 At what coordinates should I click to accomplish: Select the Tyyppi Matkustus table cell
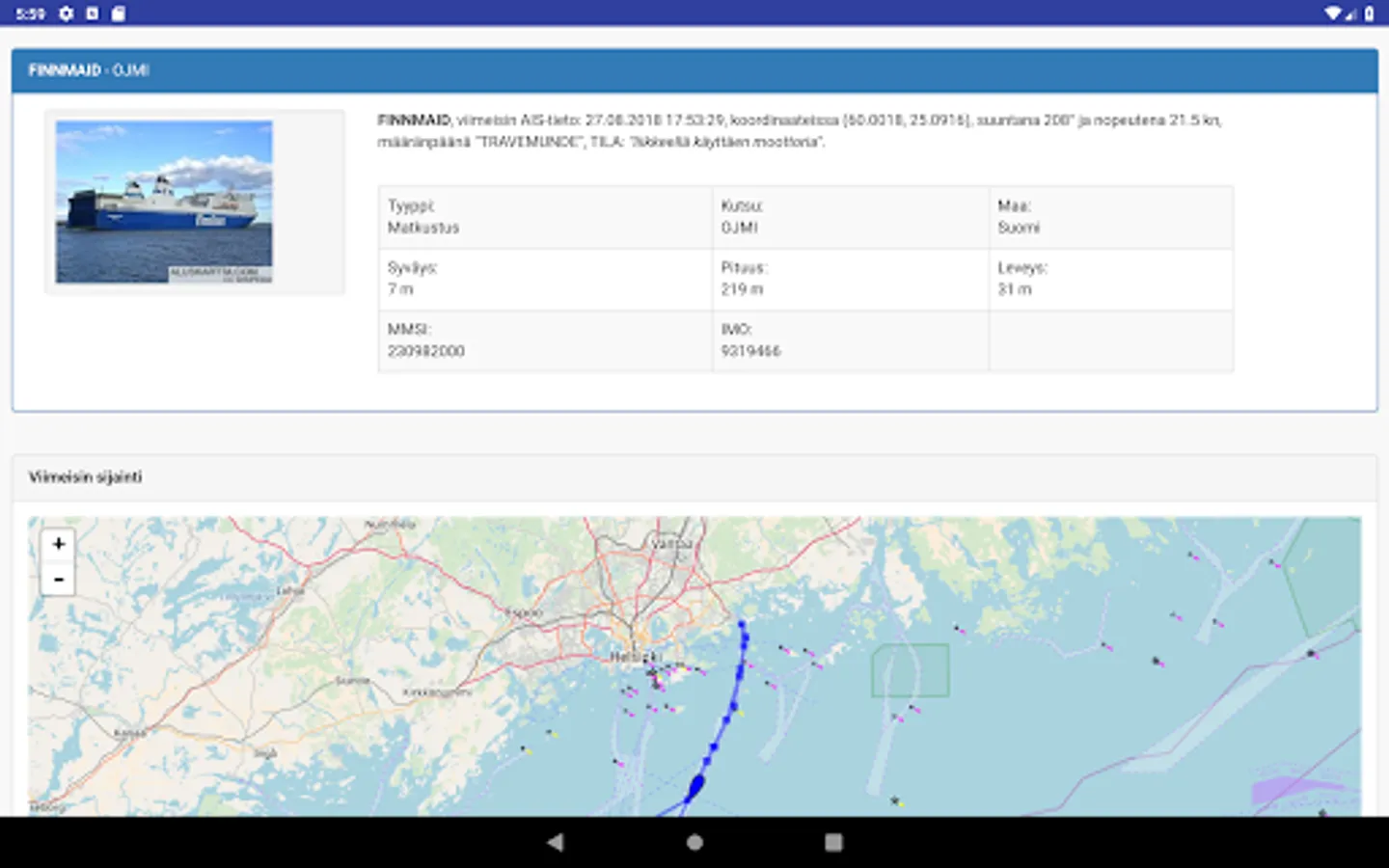coord(545,218)
